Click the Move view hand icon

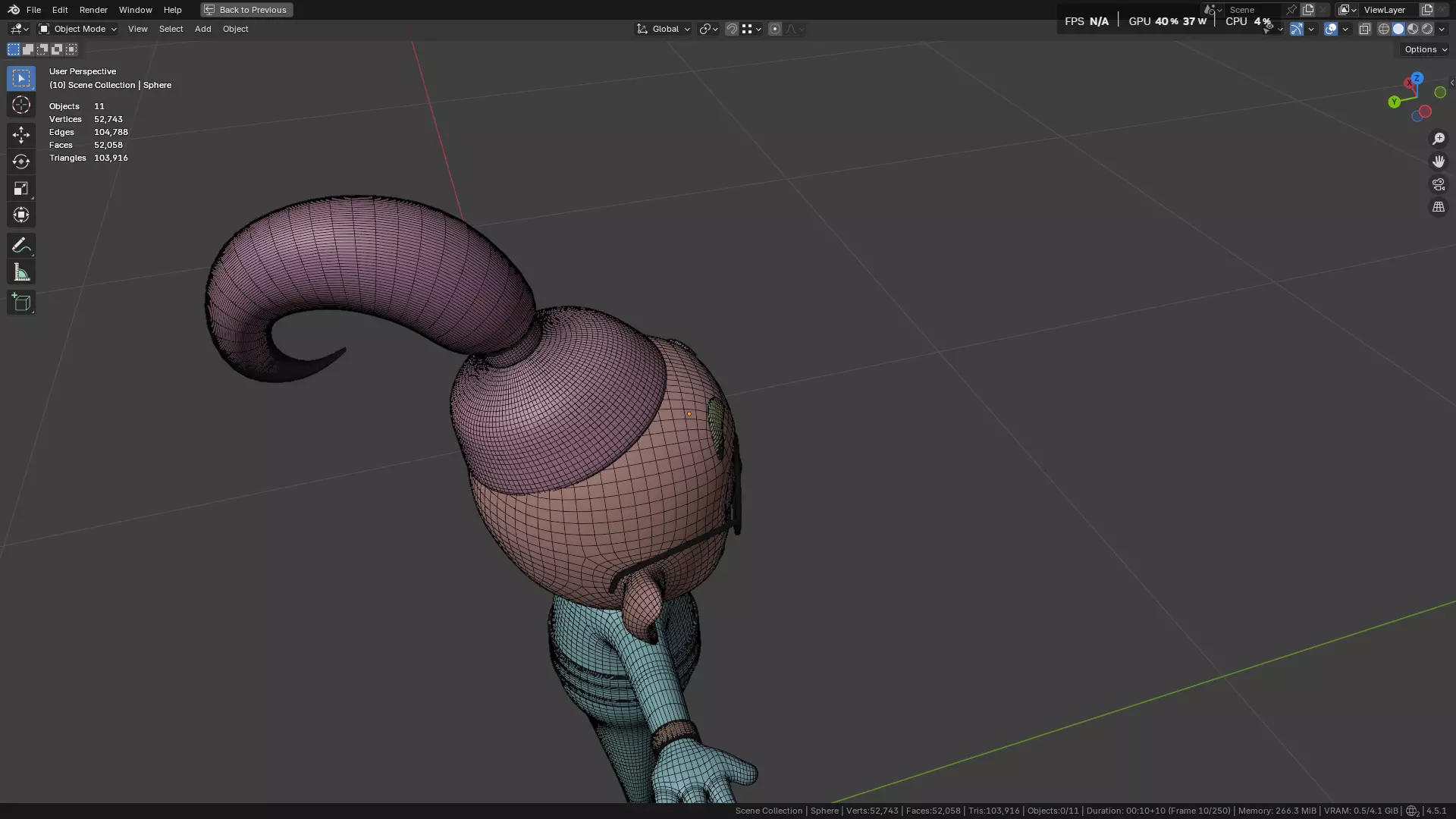click(x=1439, y=162)
